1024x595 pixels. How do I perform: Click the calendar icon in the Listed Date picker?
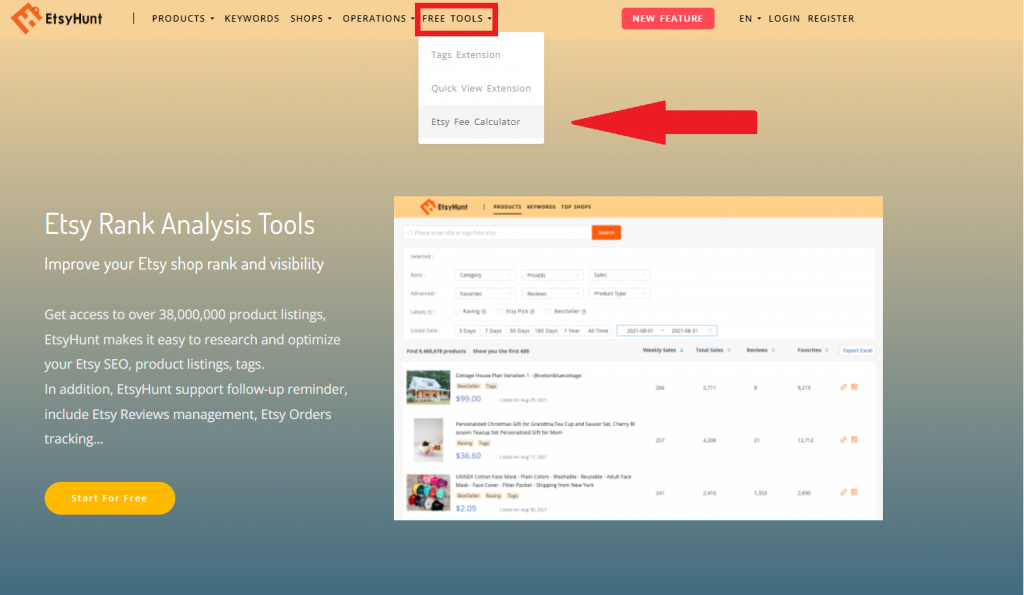[710, 330]
